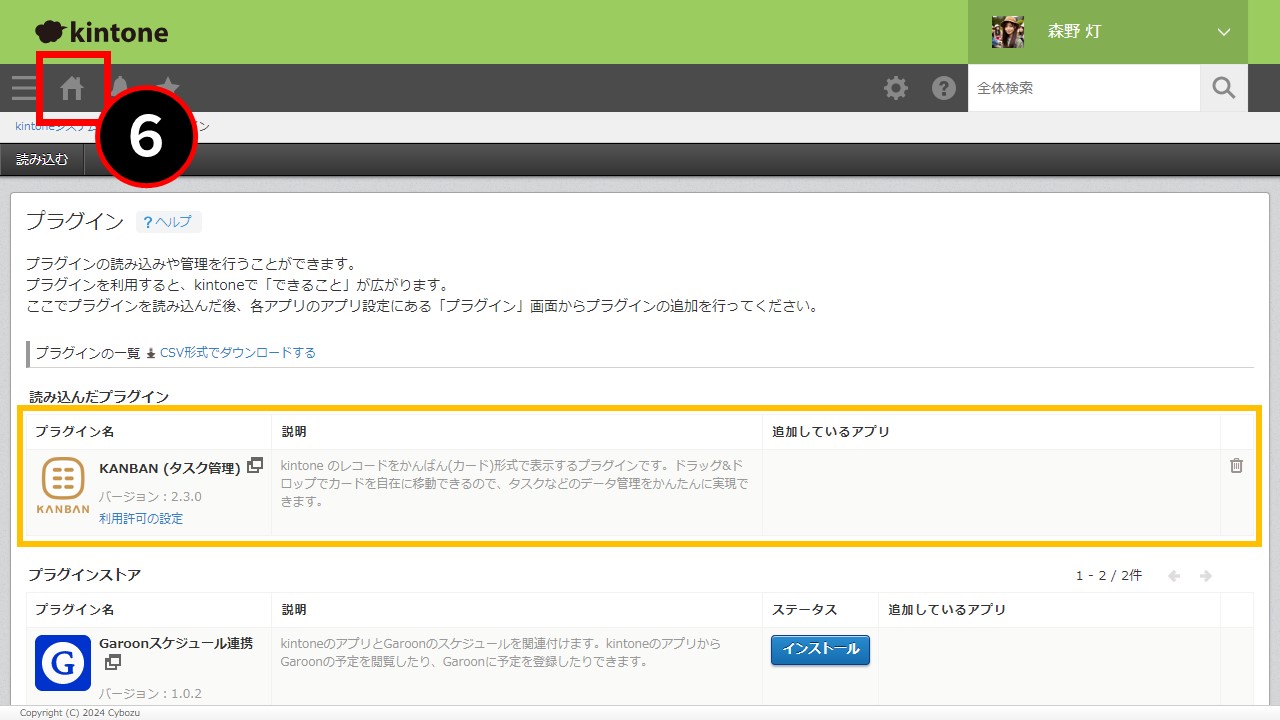The height and width of the screenshot is (720, 1280).
Task: Open Garoonスケジュール連携 details popup icon
Action: point(113,662)
